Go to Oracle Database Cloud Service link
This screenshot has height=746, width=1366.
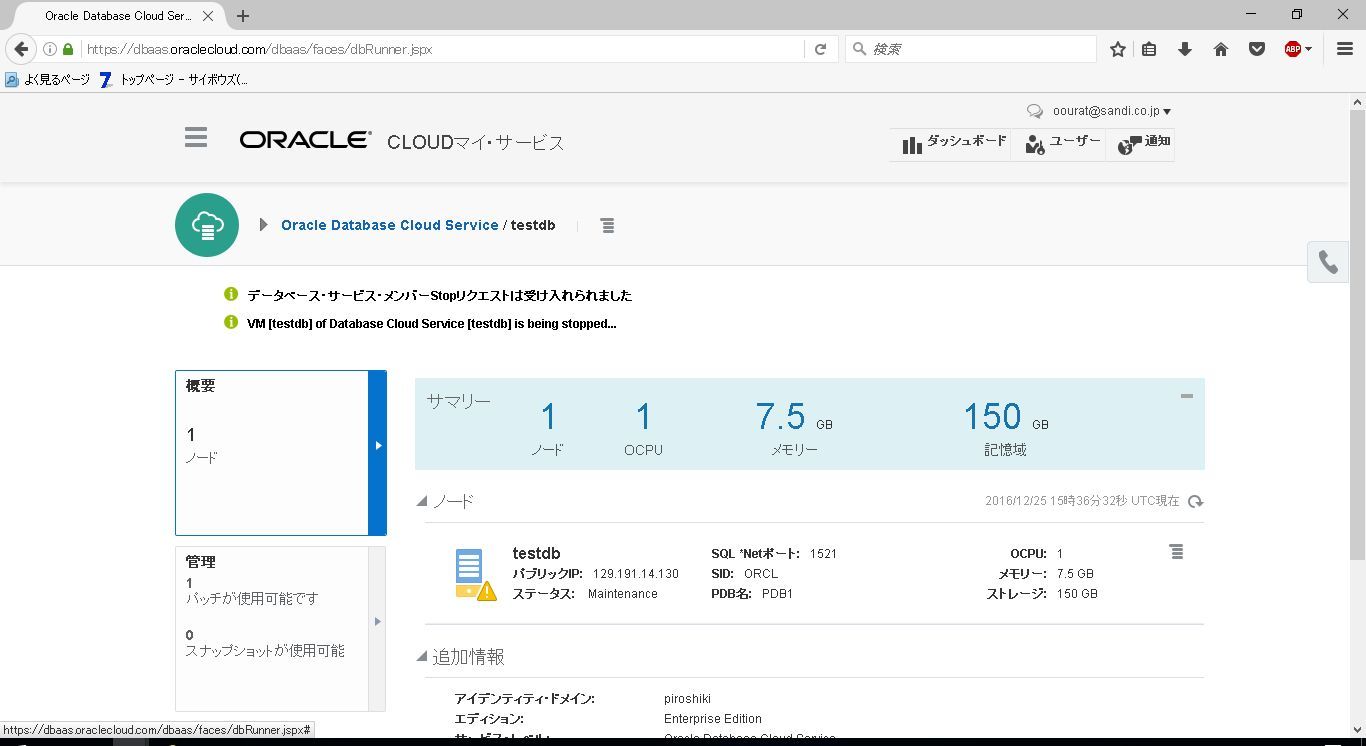pyautogui.click(x=389, y=225)
